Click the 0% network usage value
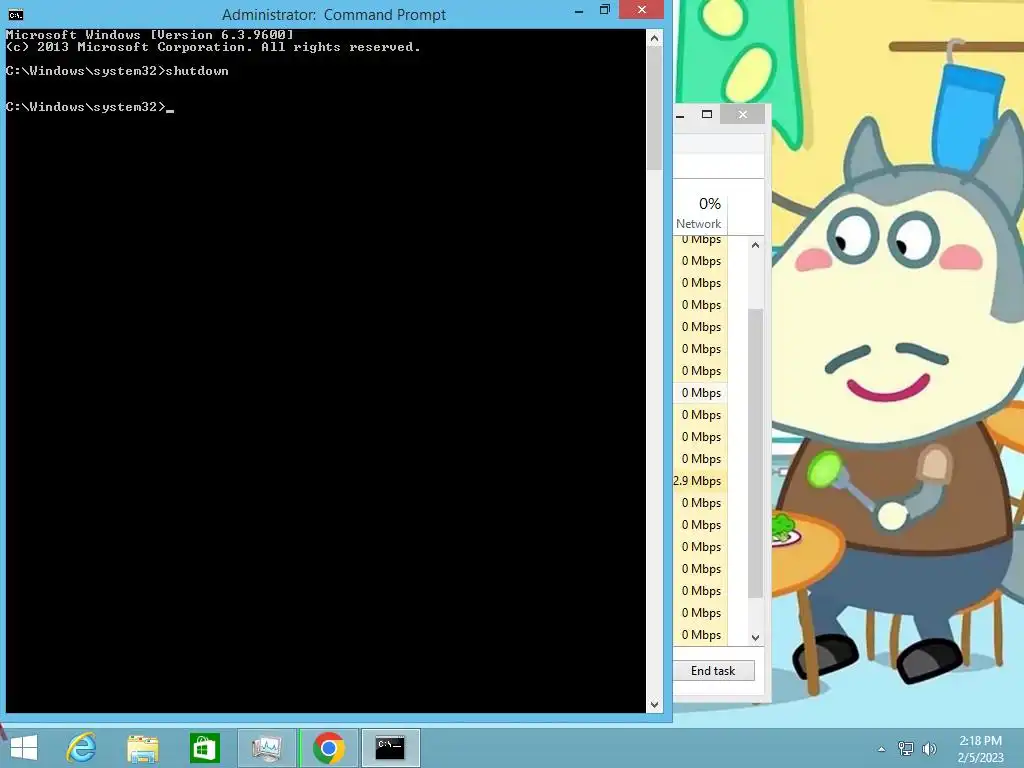The image size is (1024, 768). [710, 204]
